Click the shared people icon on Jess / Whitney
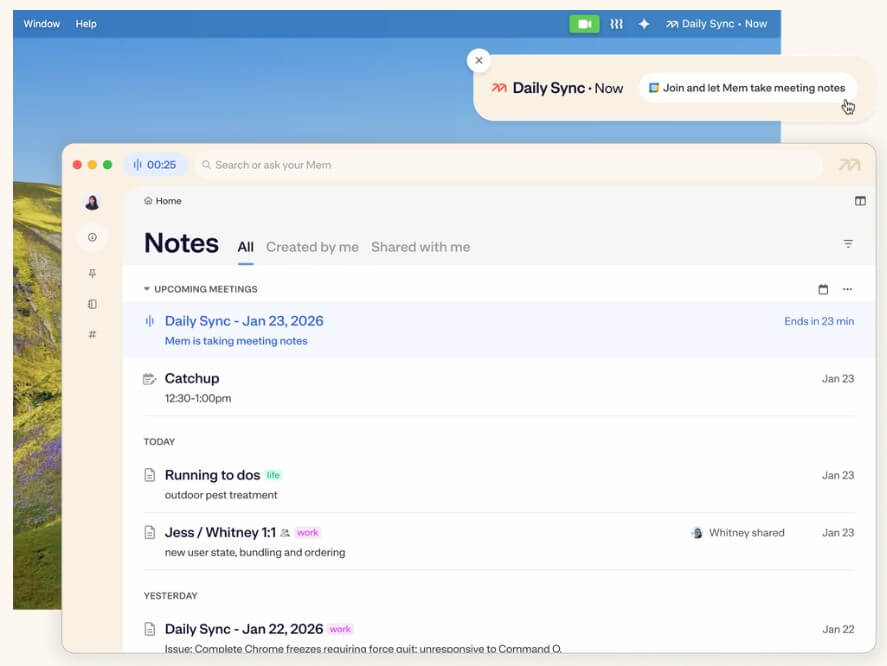 click(285, 533)
